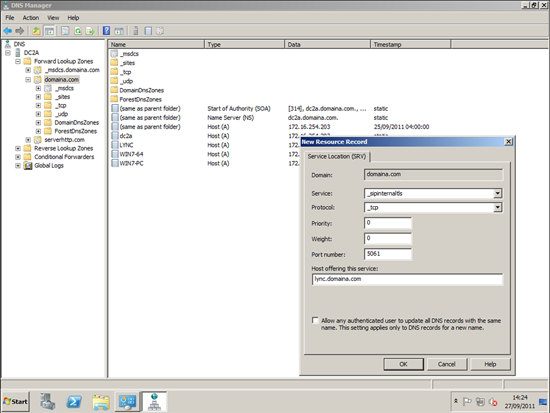Viewport: 550px width, 413px height.
Task: Click the Show desktop icon beside the clock
Action: (543, 401)
